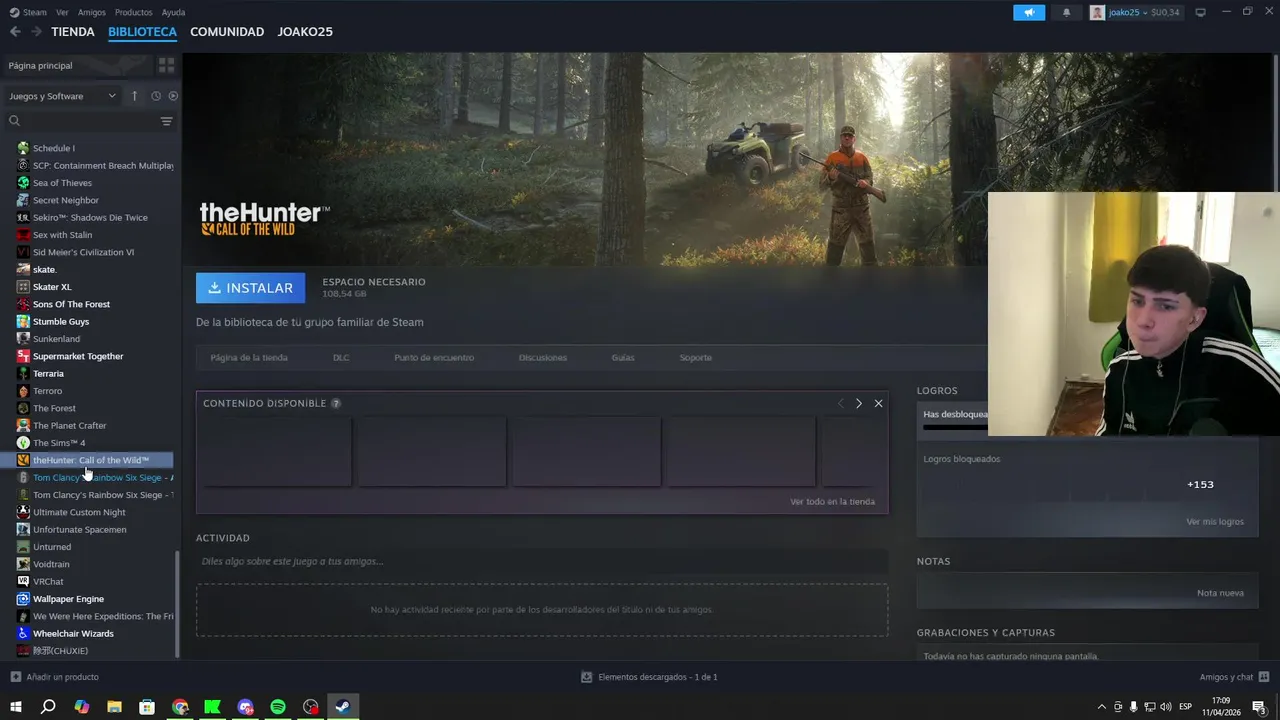This screenshot has height=720, width=1280.
Task: Open Windows taskbar search
Action: pos(48,707)
